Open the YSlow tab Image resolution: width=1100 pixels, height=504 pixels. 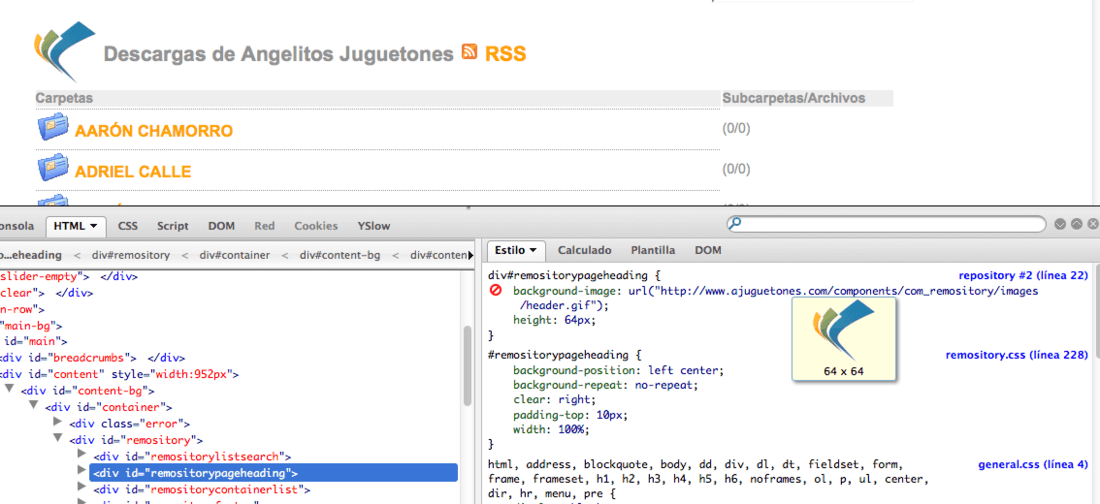click(x=374, y=226)
